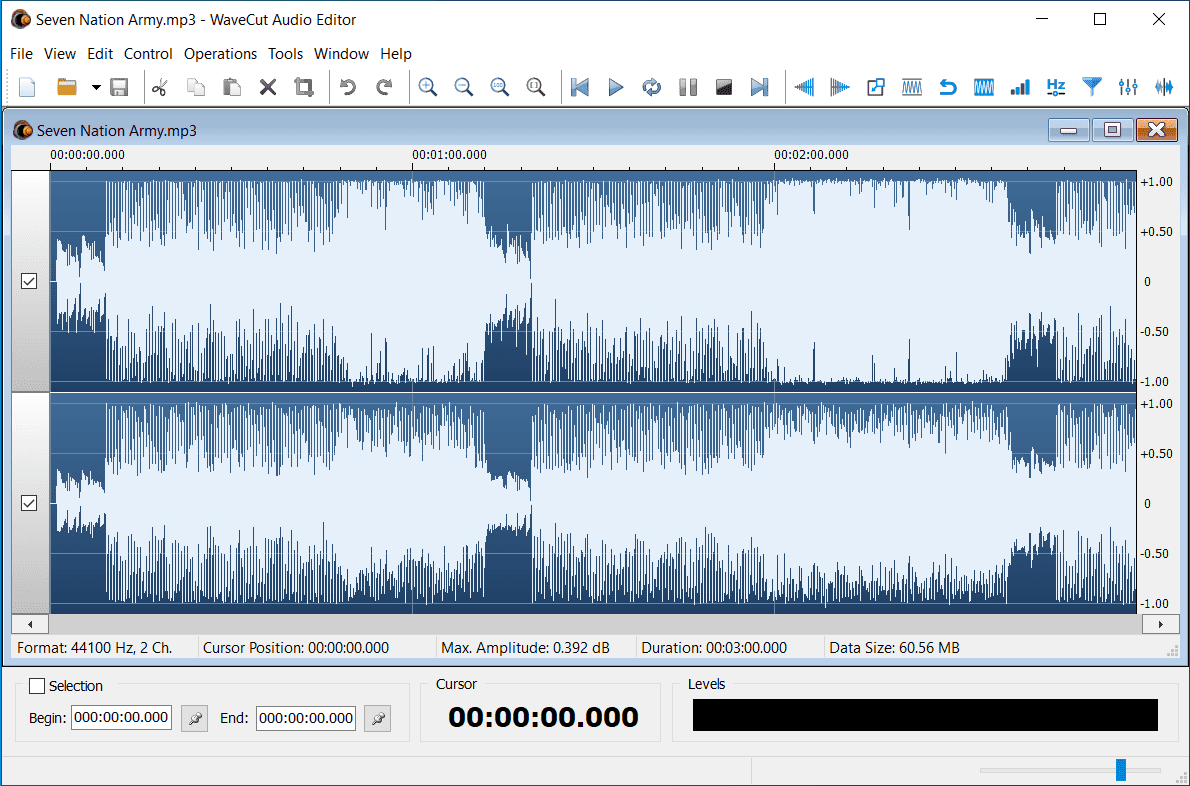Enable the Selection checkbox

(x=37, y=686)
